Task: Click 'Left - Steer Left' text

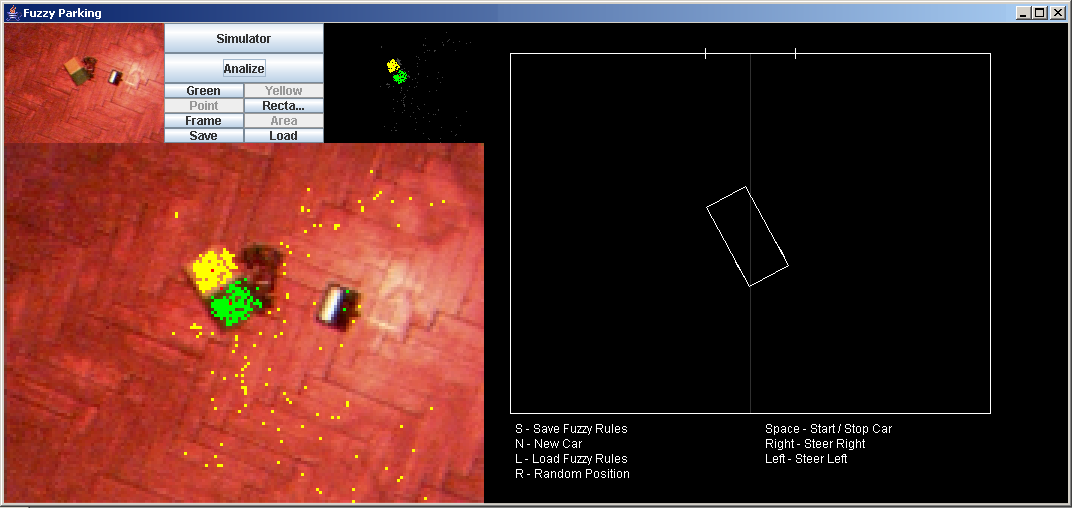Action: tap(806, 459)
